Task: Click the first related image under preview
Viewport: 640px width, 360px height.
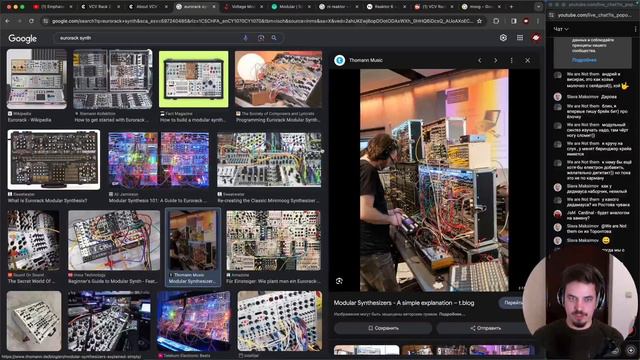Action: (x=367, y=350)
